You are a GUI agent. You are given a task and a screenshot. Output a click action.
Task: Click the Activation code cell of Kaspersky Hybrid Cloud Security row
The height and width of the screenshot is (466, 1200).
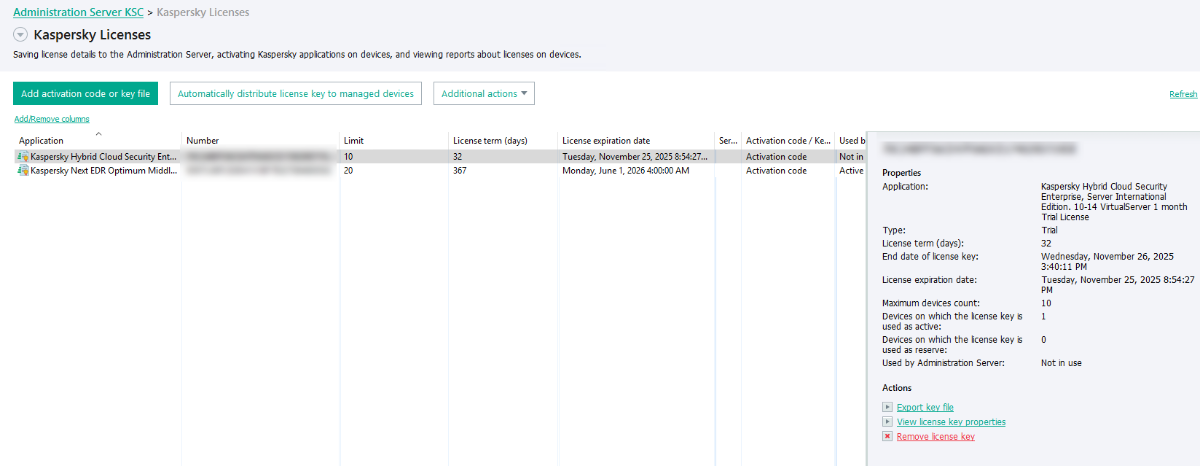[776, 157]
